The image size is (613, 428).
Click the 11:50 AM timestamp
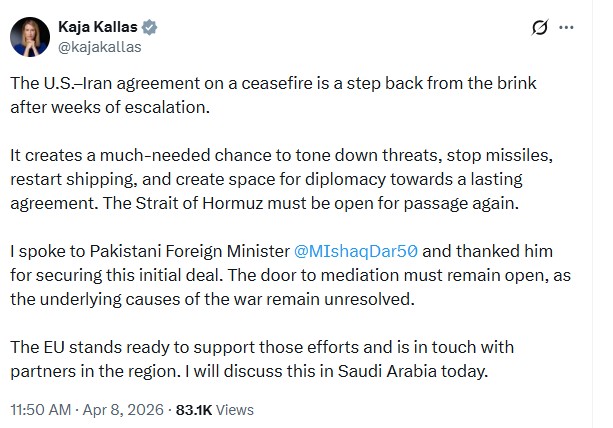[41, 409]
